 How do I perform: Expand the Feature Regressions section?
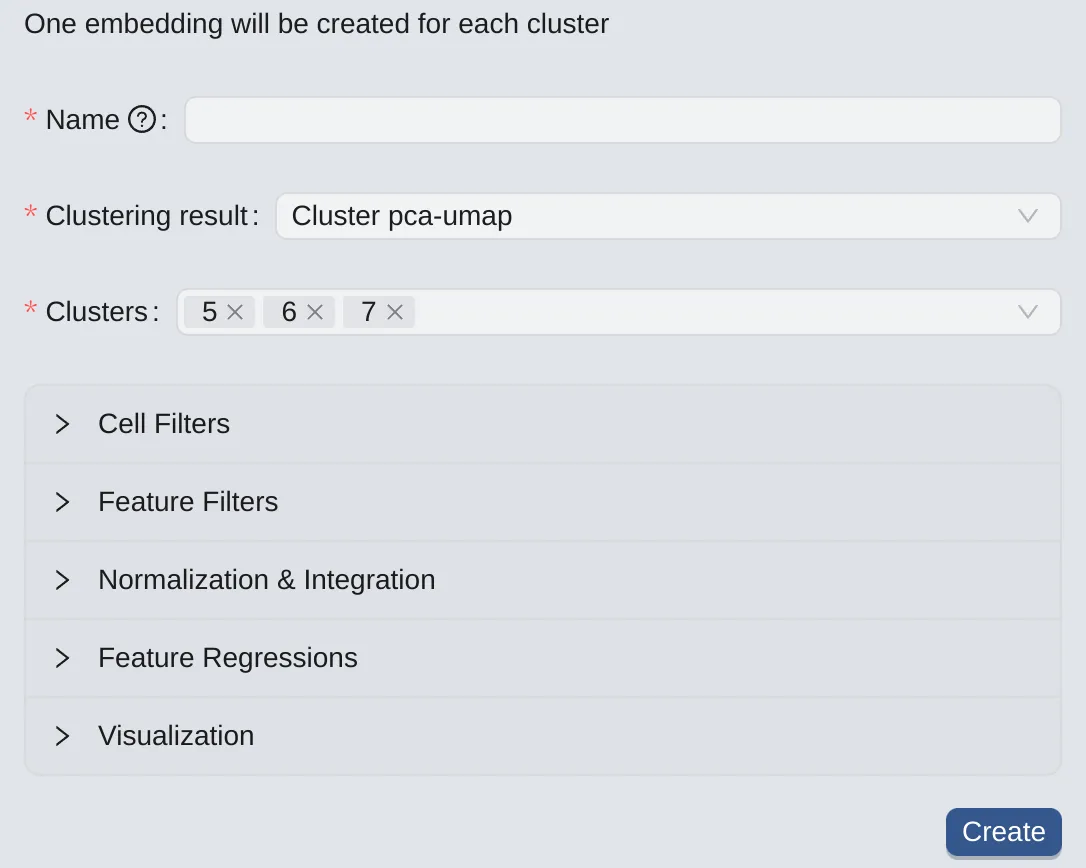(228, 658)
